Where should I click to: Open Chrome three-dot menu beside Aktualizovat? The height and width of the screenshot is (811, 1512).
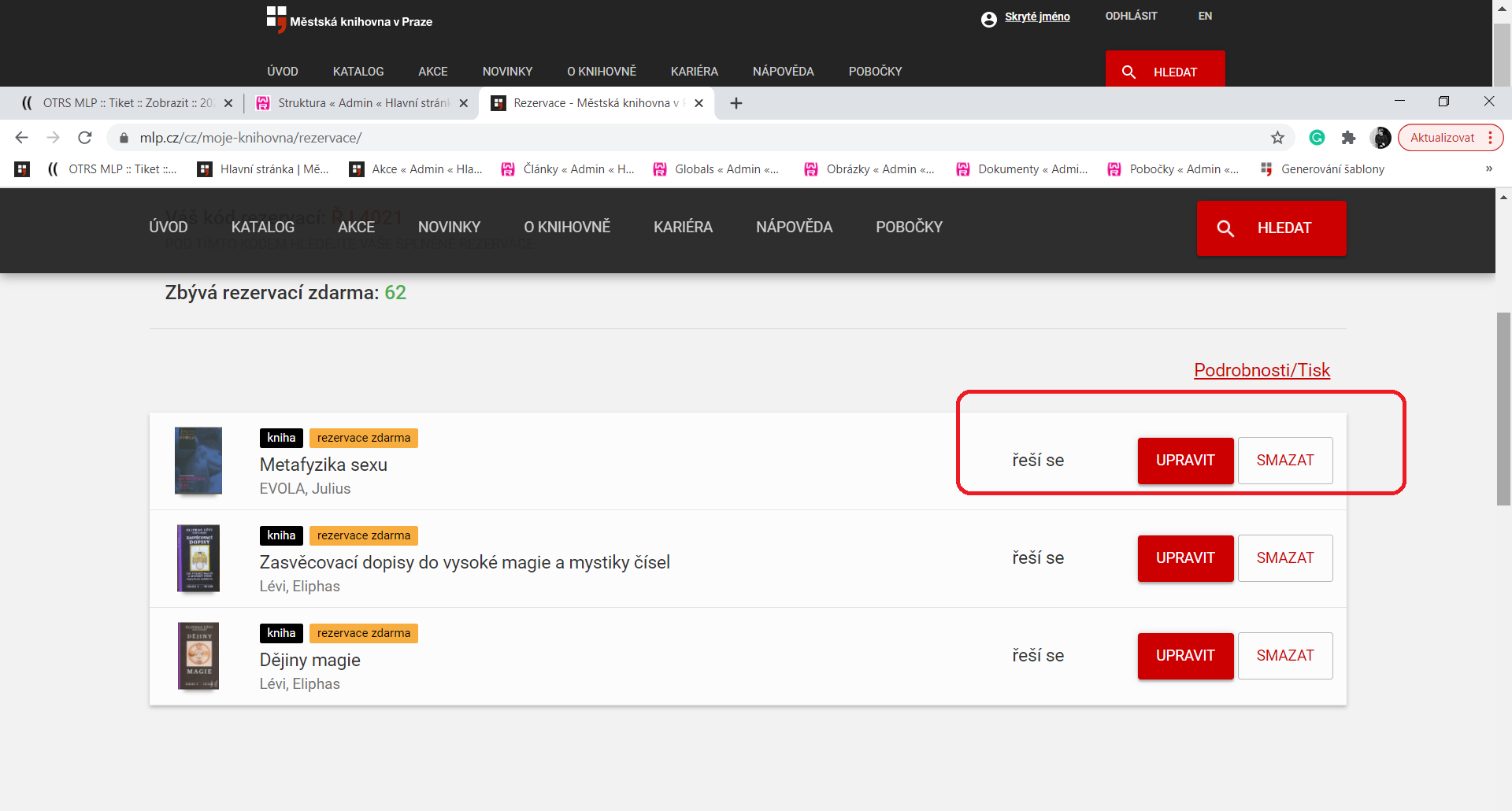[1490, 138]
